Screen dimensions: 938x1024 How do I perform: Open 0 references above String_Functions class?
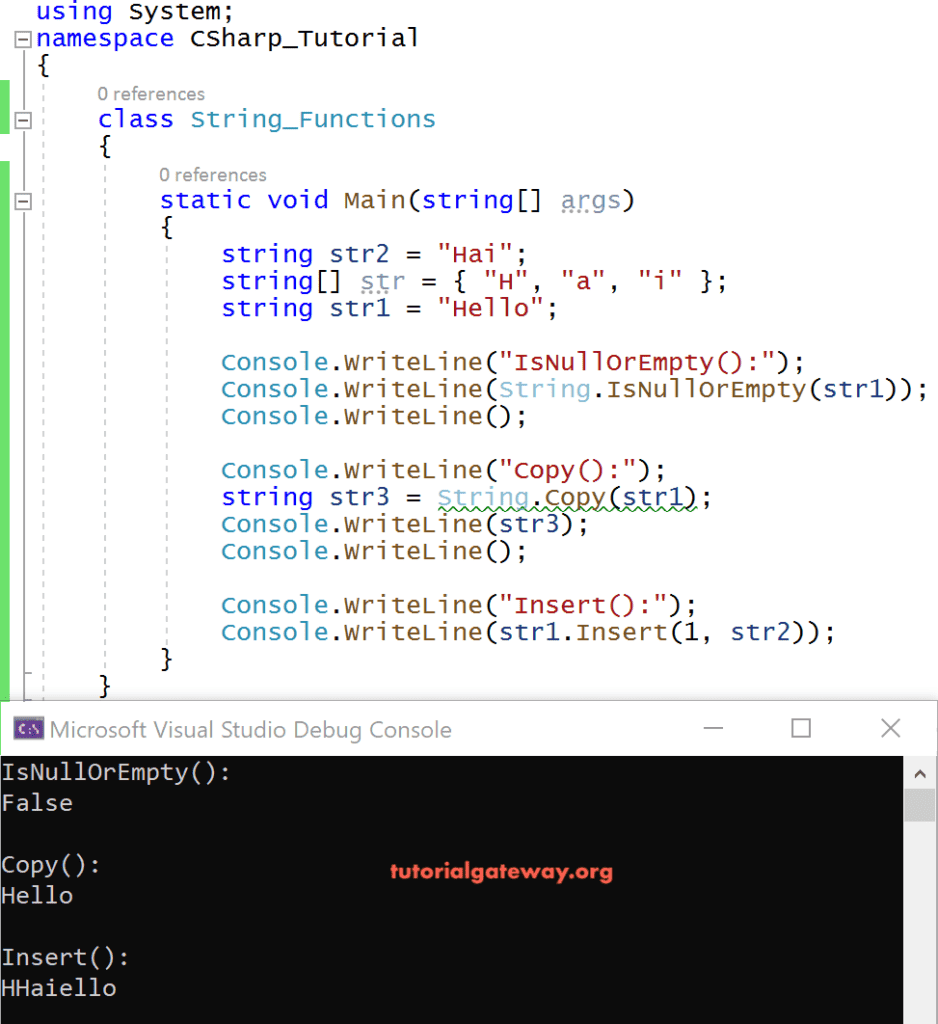pos(151,94)
